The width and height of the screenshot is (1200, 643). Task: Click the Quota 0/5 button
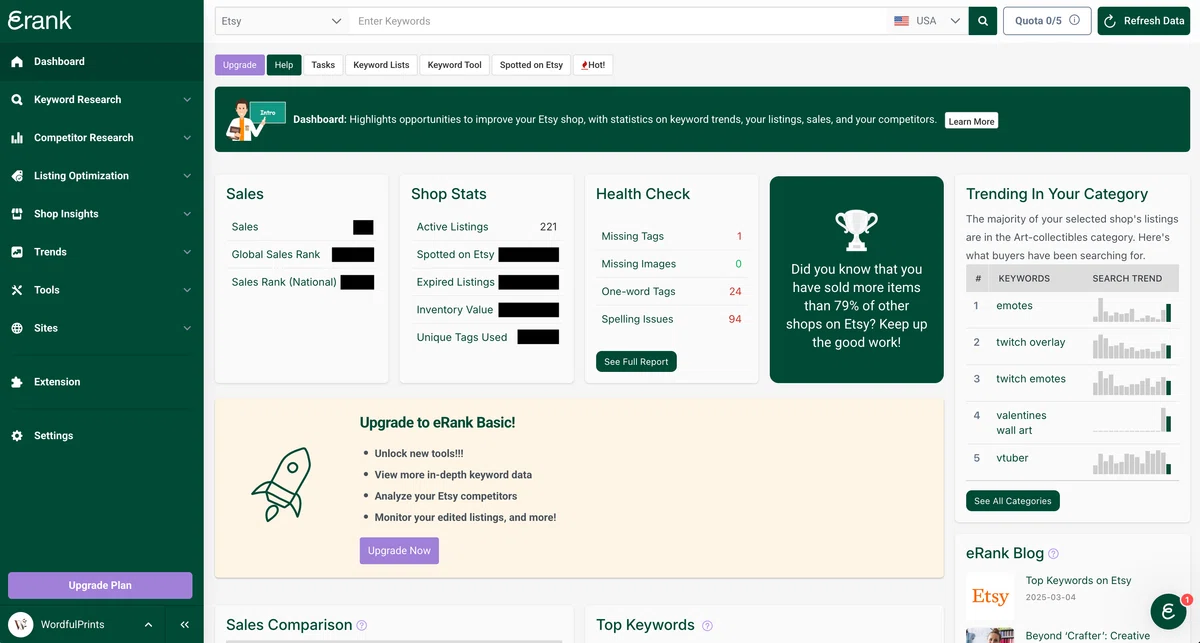click(x=1046, y=21)
